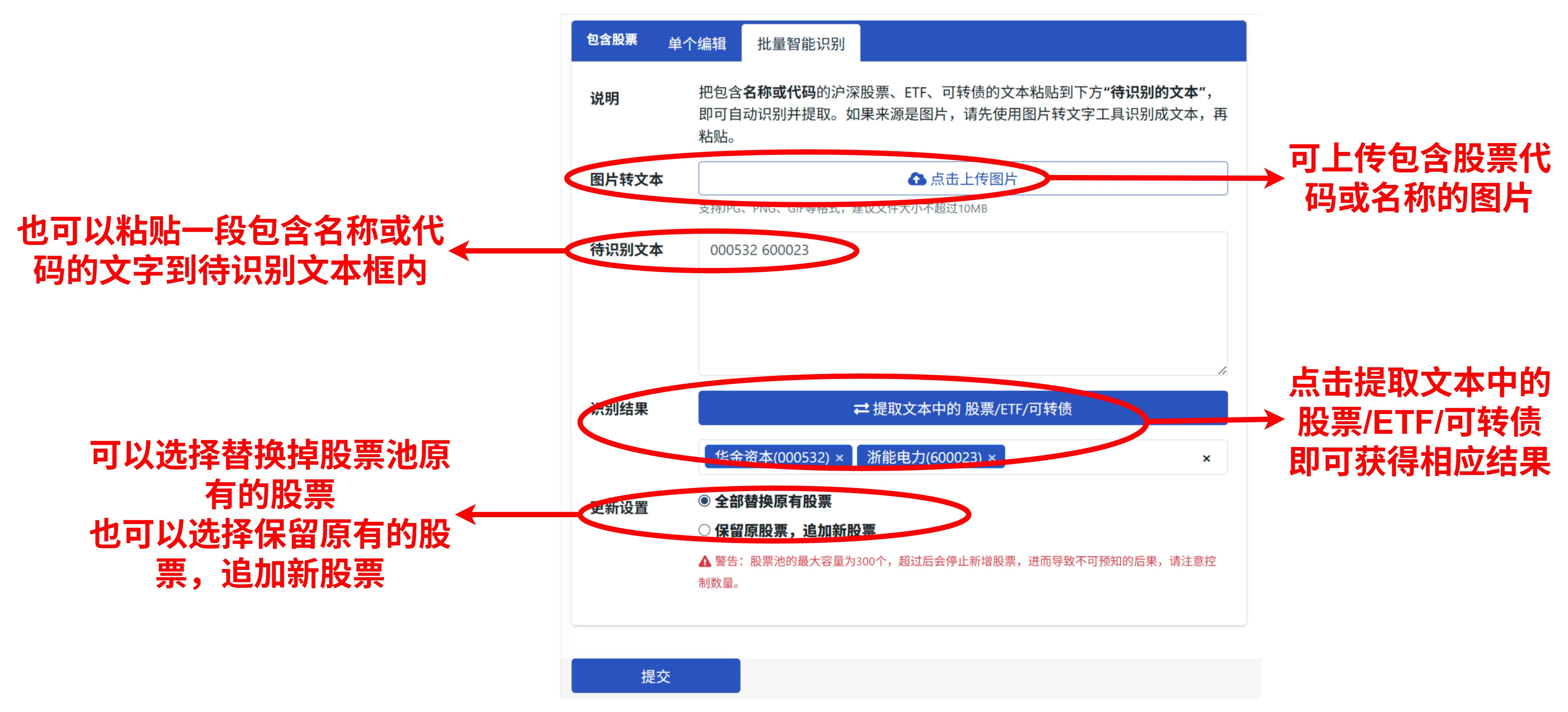The width and height of the screenshot is (1568, 712).
Task: Switch to the 批量智能识别 tab
Action: pos(800,44)
